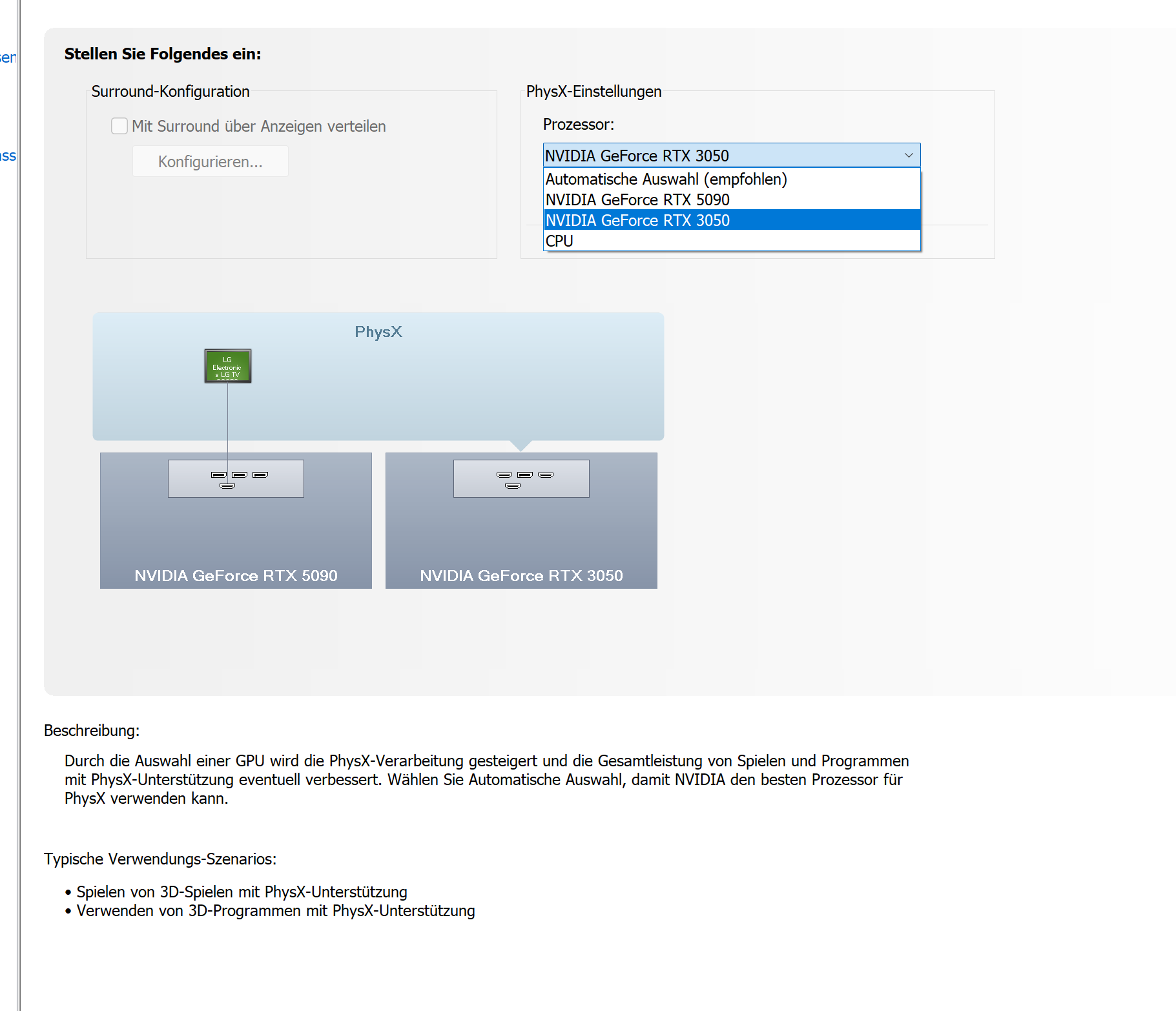Select the NVIDIA GeForce RTX 5090 card label
The image size is (1176, 1011).
pos(236,575)
